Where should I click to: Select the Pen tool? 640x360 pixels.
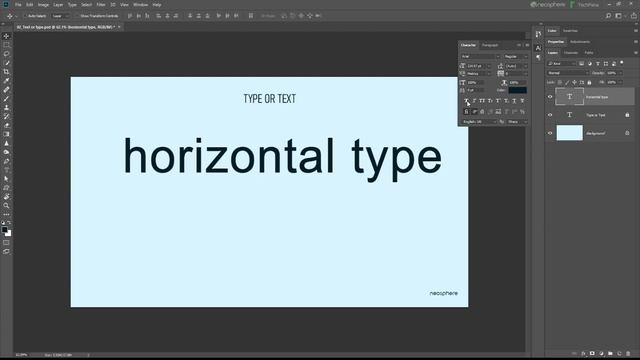click(x=6, y=161)
